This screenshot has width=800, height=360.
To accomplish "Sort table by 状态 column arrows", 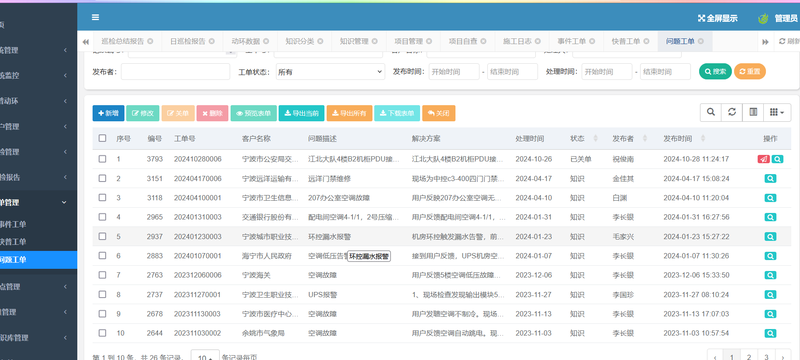I will tap(596, 139).
